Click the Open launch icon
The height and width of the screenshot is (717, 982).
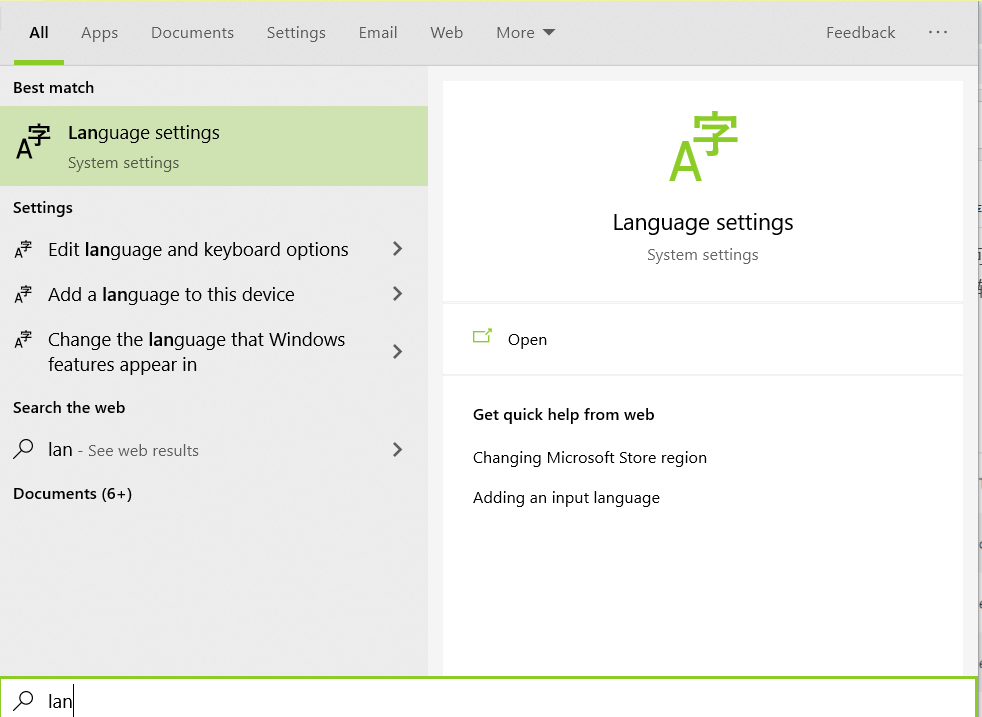click(483, 338)
